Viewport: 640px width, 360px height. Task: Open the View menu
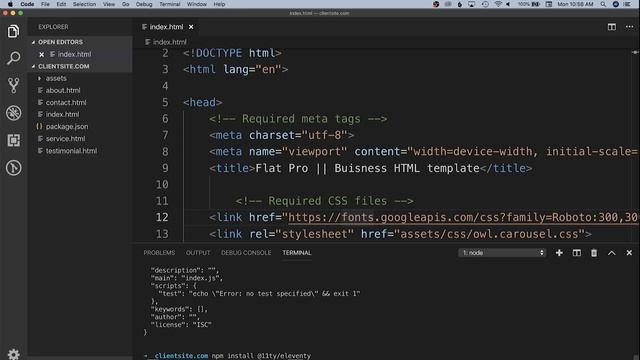pyautogui.click(x=109, y=4)
